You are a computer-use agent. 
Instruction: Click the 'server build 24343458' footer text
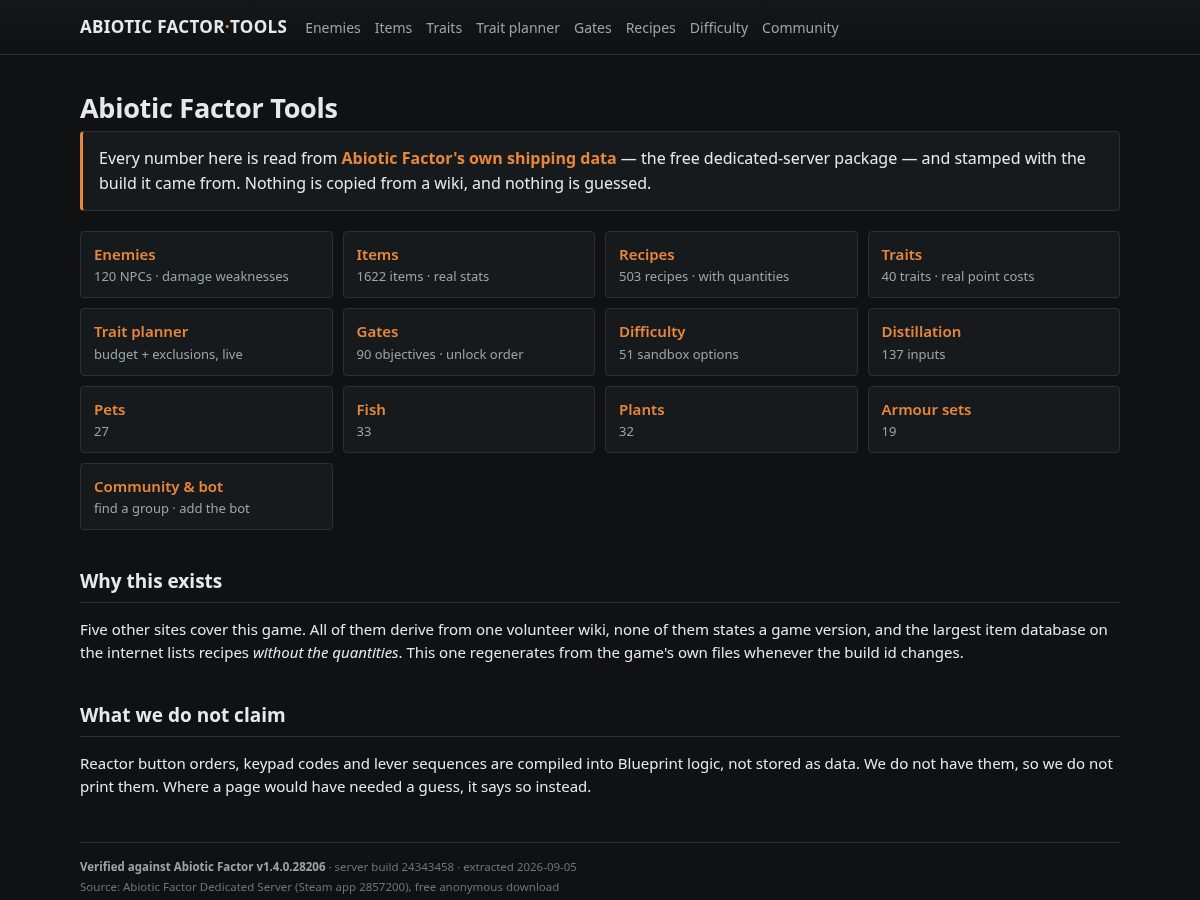coord(394,867)
